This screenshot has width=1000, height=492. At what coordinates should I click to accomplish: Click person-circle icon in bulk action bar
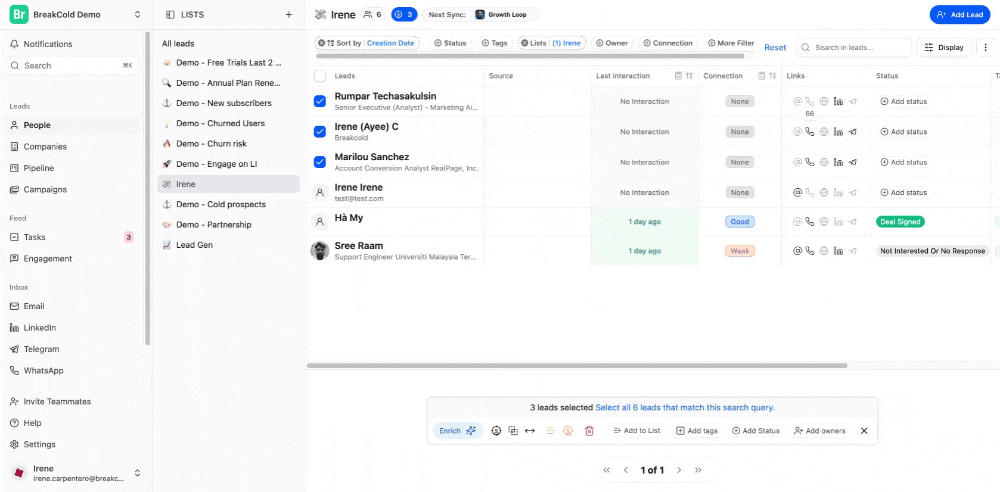496,431
